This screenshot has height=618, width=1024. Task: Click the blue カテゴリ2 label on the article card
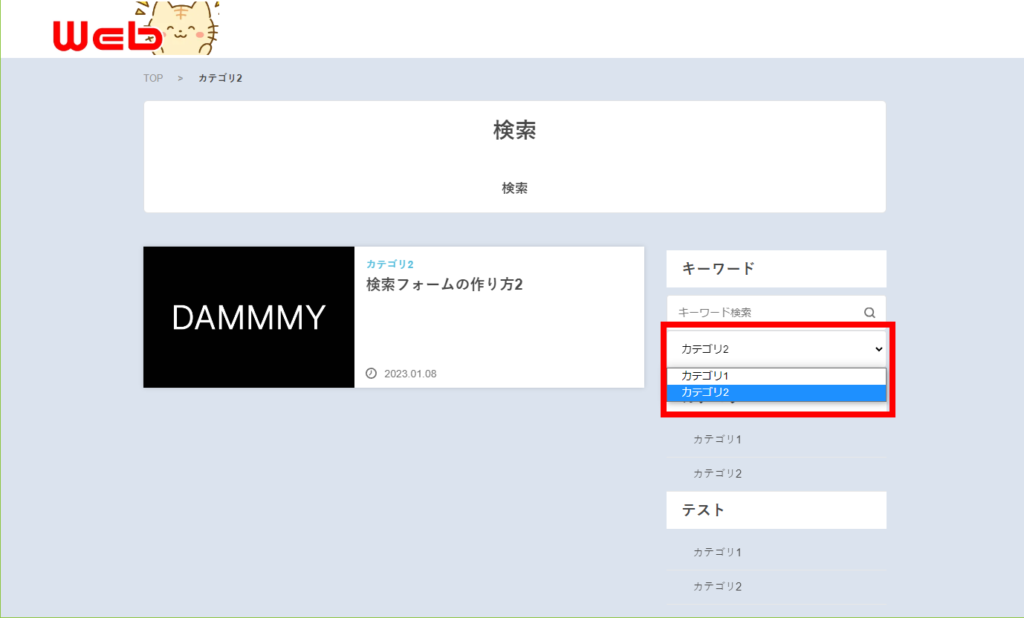pos(390,264)
